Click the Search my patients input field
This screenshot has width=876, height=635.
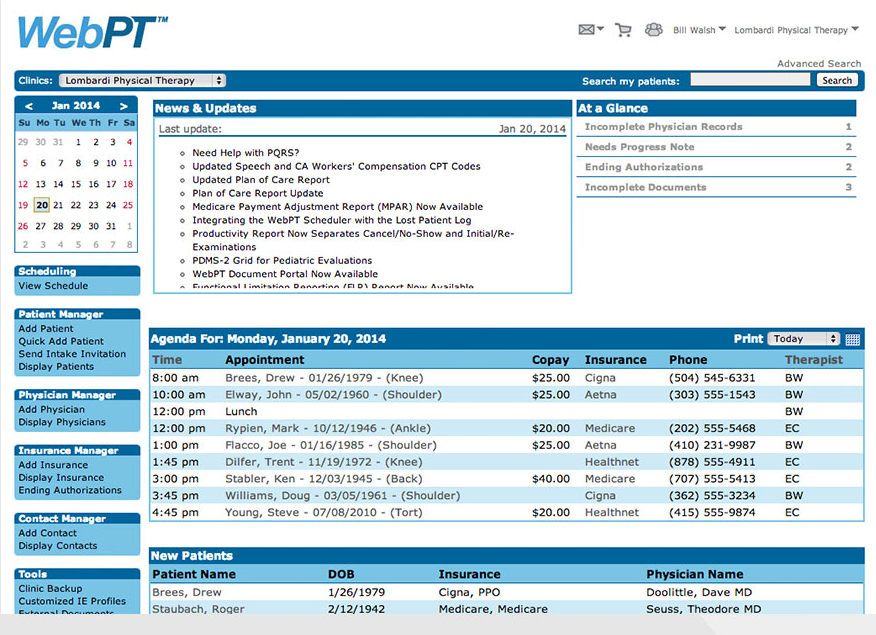coord(749,80)
